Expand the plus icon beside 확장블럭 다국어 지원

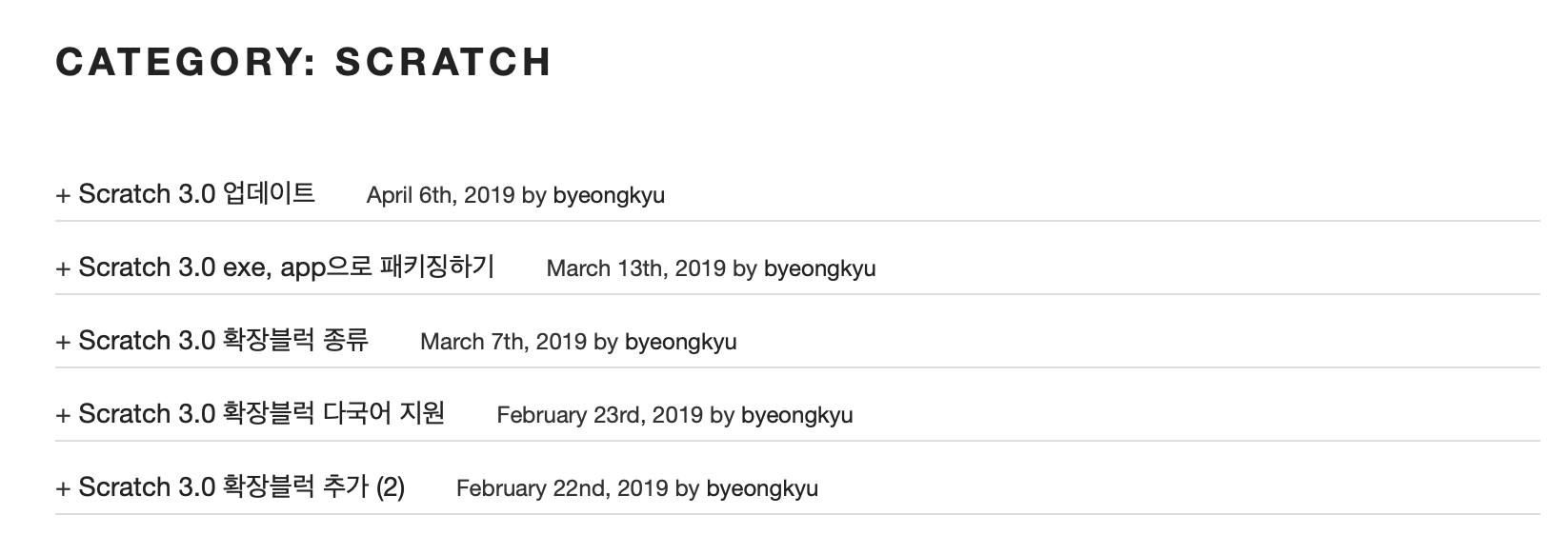coord(63,415)
